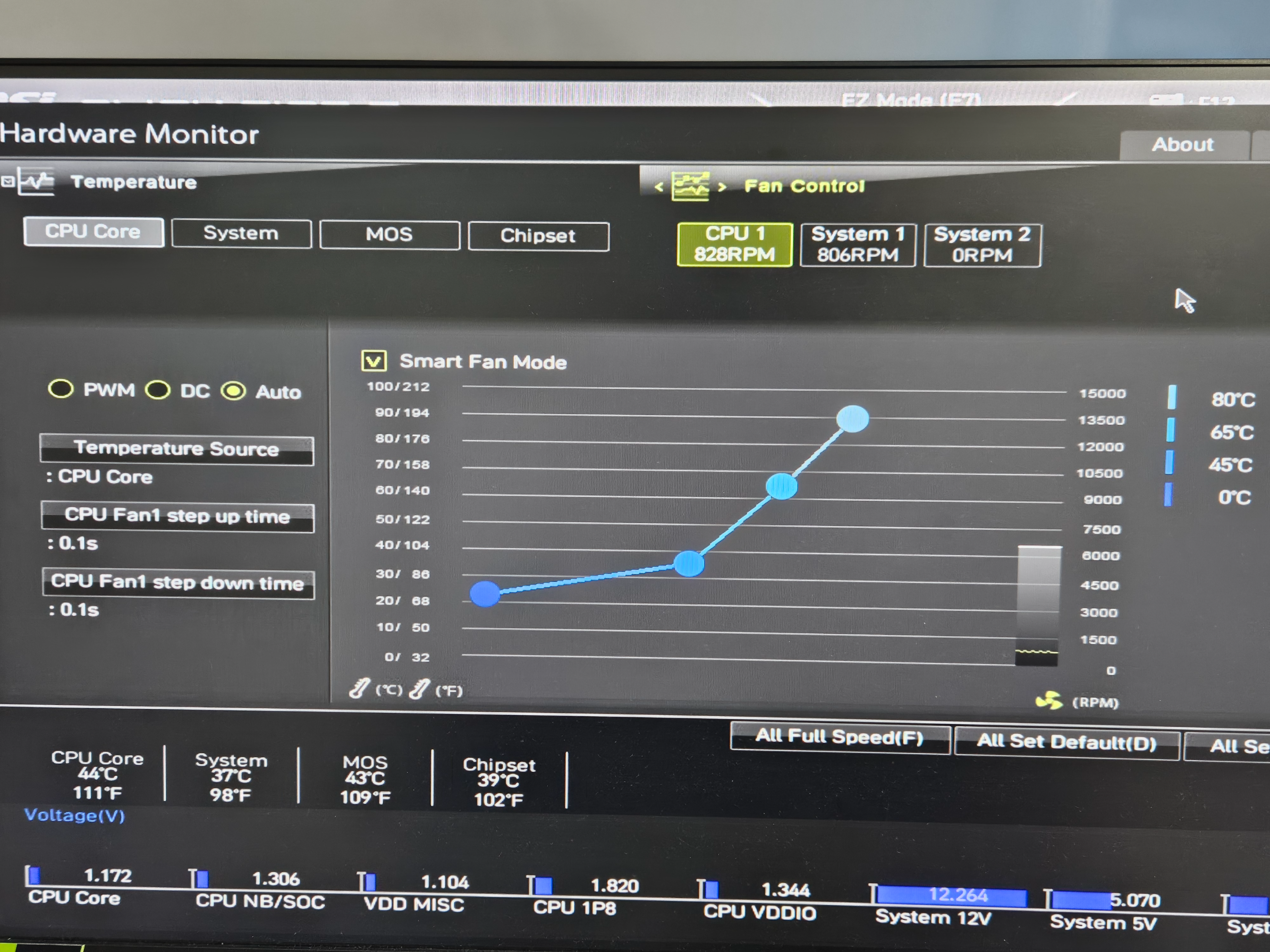1270x952 pixels.
Task: Click the 65°C temperature legend marker
Action: (x=1171, y=430)
